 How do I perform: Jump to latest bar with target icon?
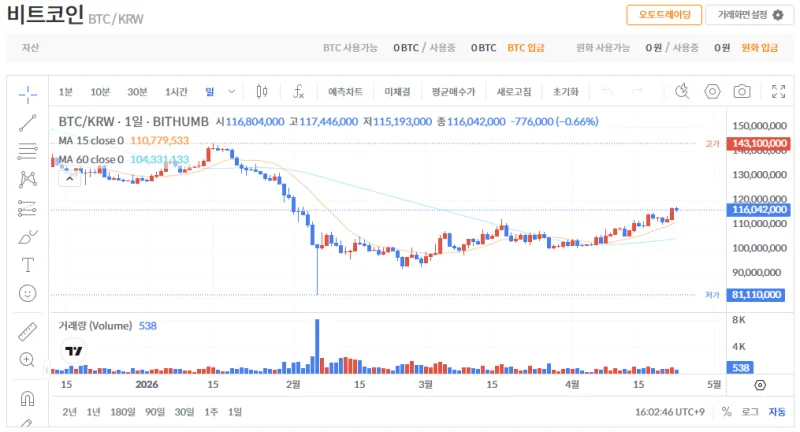coord(760,385)
